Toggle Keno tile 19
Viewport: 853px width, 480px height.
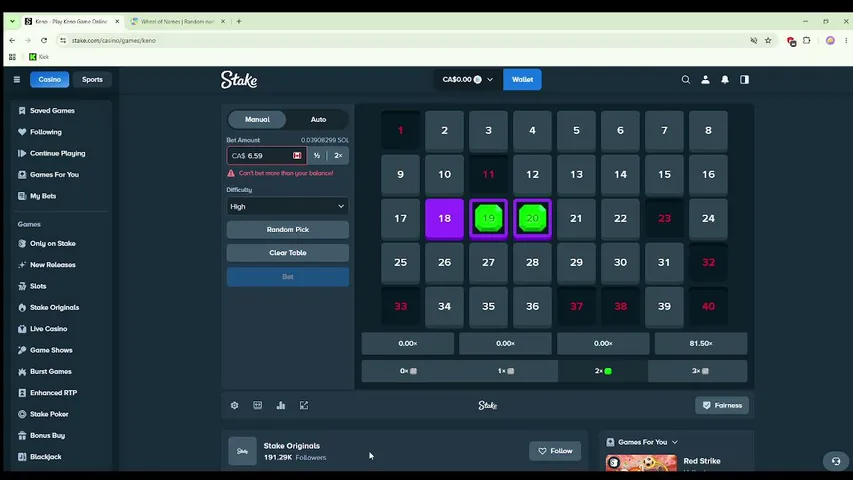[489, 218]
